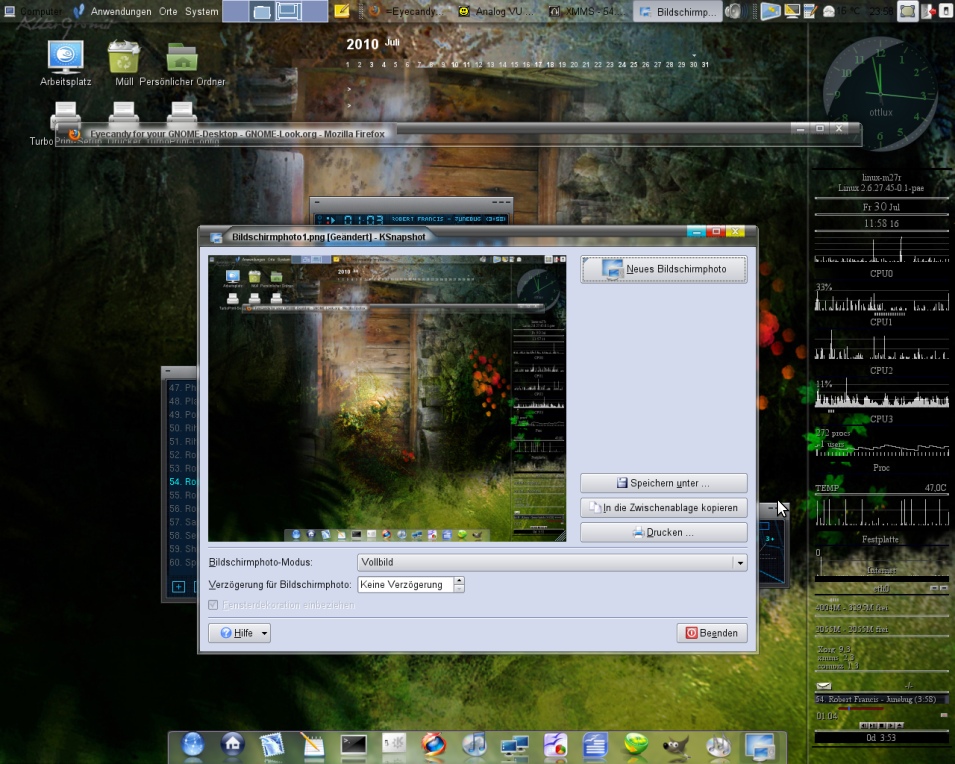
Task: Quit KSnapshot using the Beenden button
Action: pyautogui.click(x=711, y=633)
